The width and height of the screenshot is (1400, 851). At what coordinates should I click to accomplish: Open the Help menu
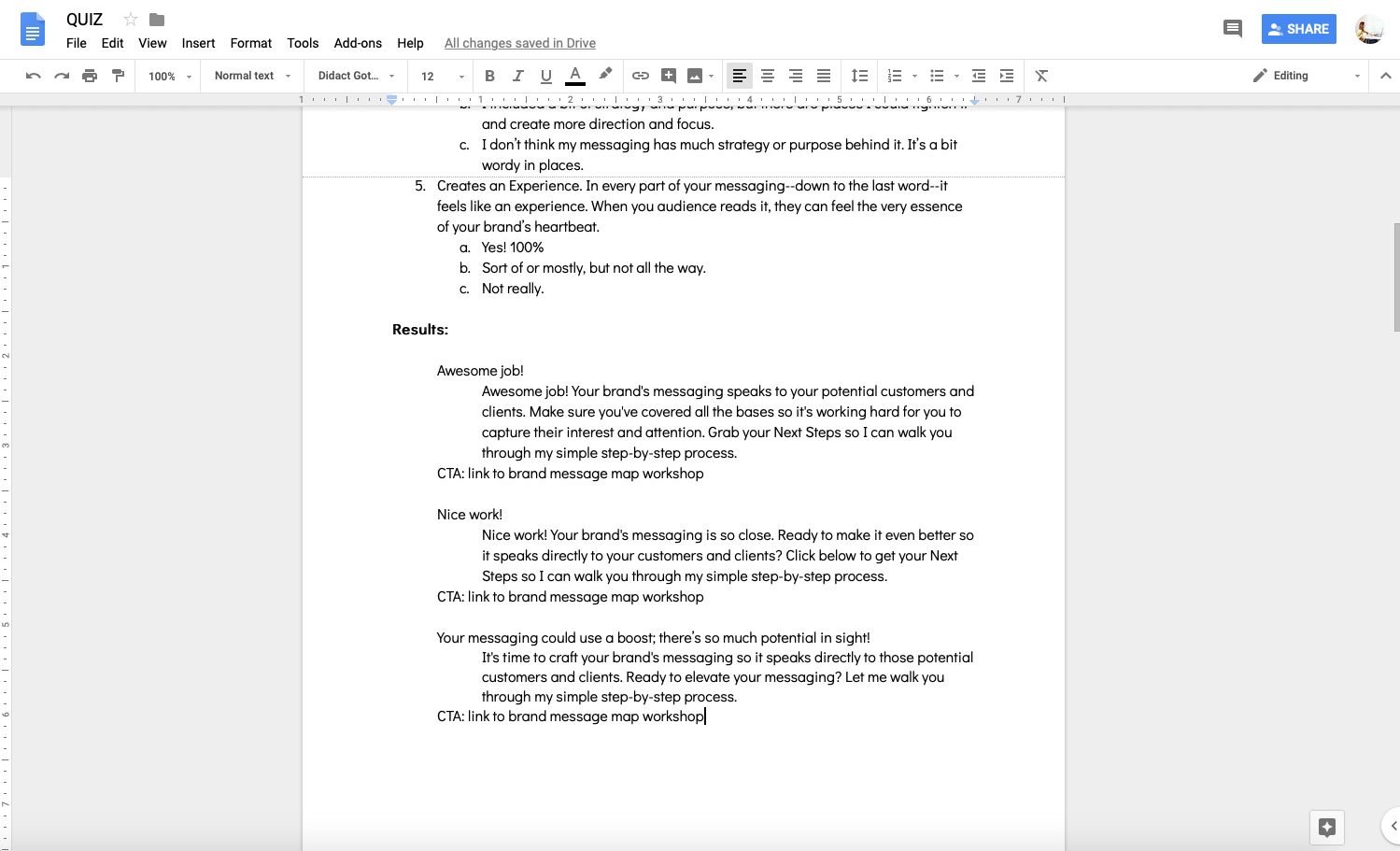410,43
